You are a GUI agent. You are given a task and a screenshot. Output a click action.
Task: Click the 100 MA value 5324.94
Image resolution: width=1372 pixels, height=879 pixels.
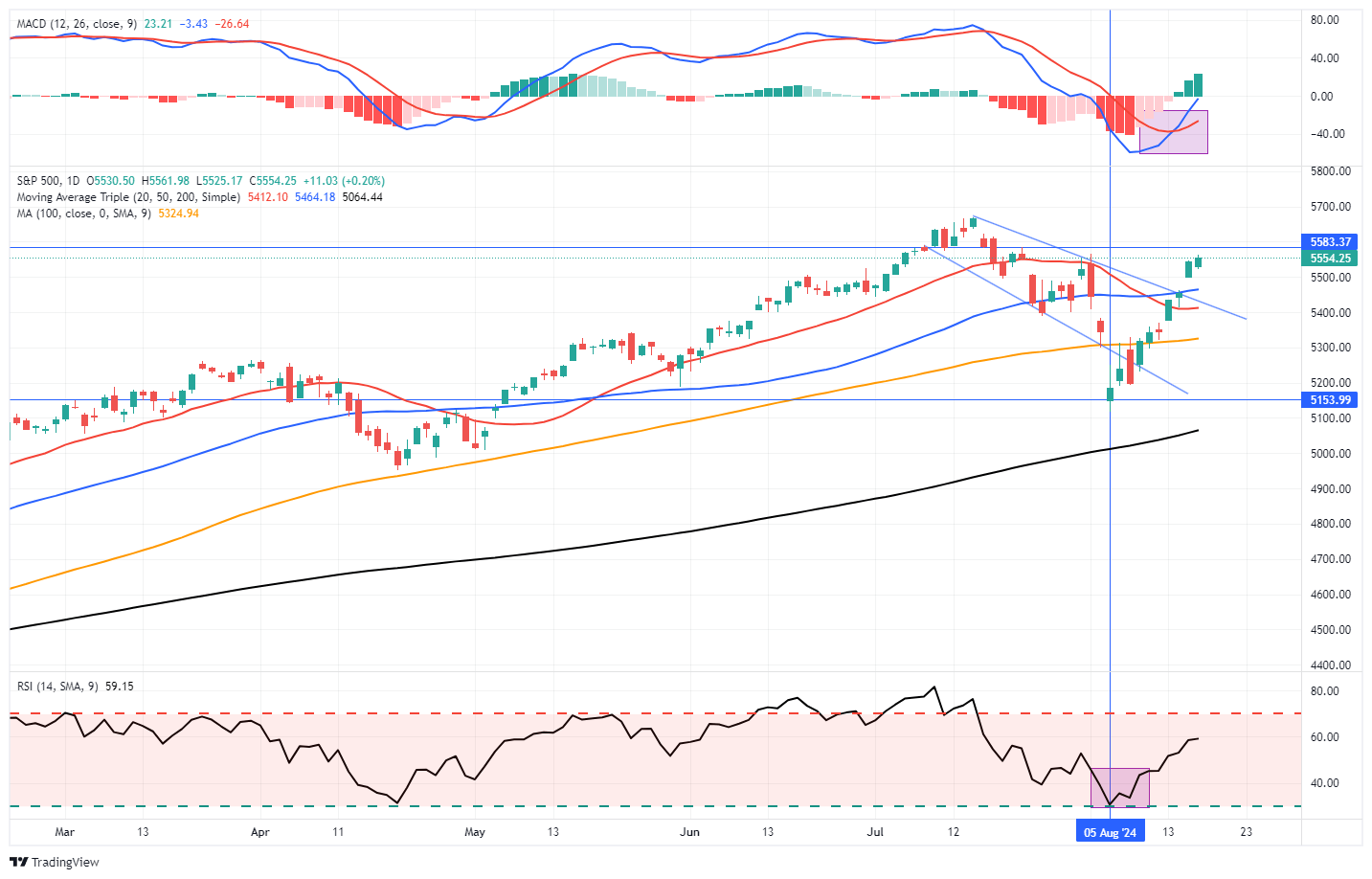179,214
